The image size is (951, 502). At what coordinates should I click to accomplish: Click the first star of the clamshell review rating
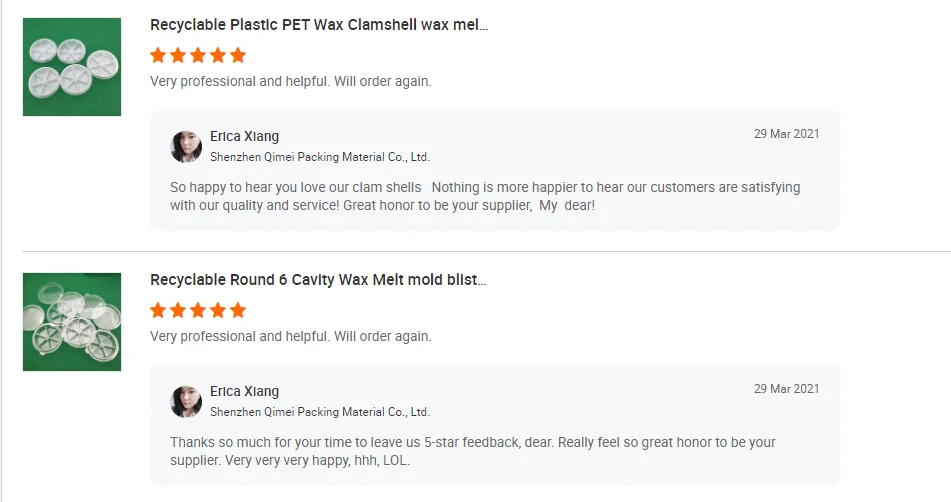[158, 55]
